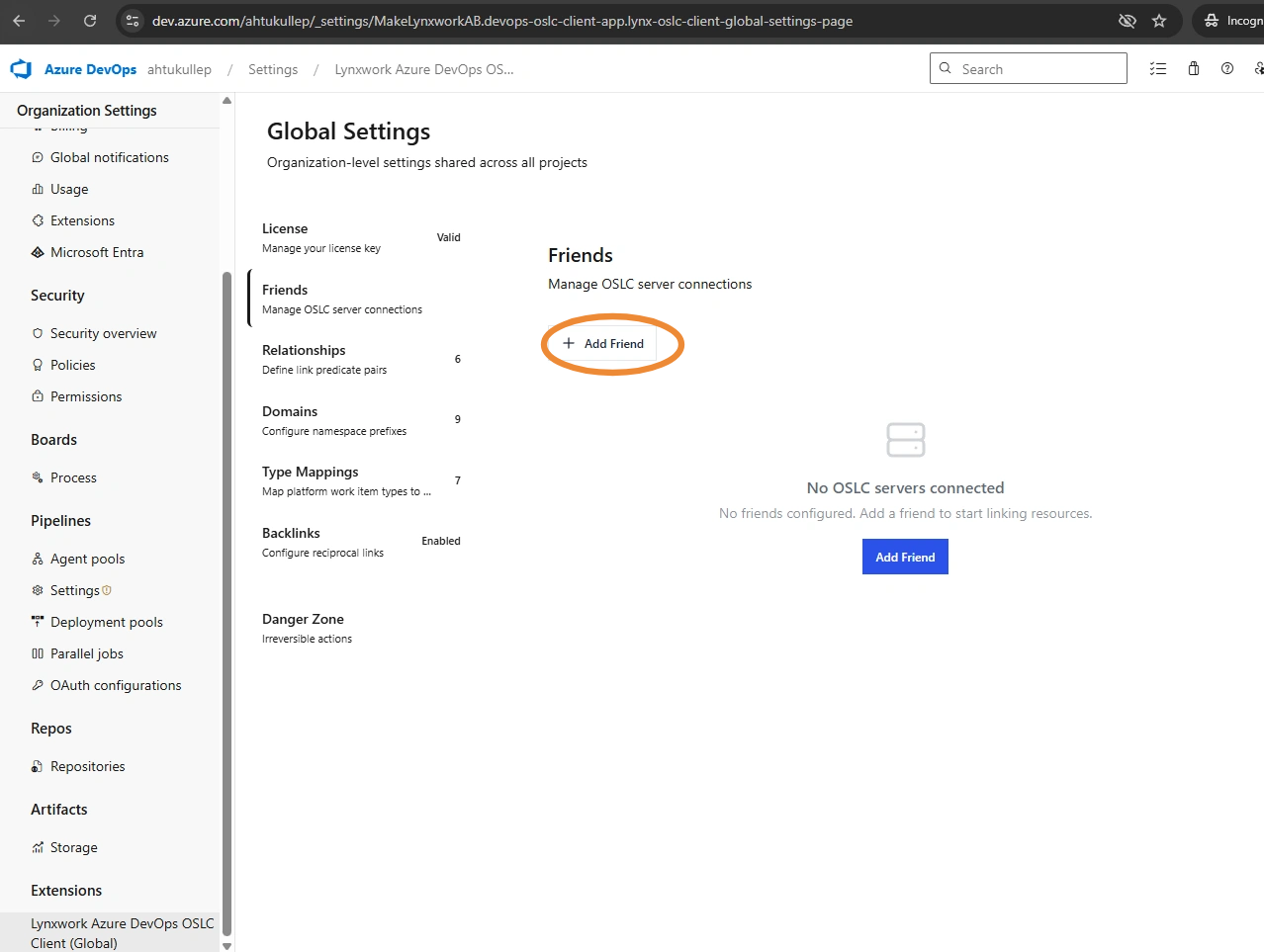Image resolution: width=1264 pixels, height=952 pixels.
Task: Click the Usage chart icon
Action: pyautogui.click(x=38, y=189)
